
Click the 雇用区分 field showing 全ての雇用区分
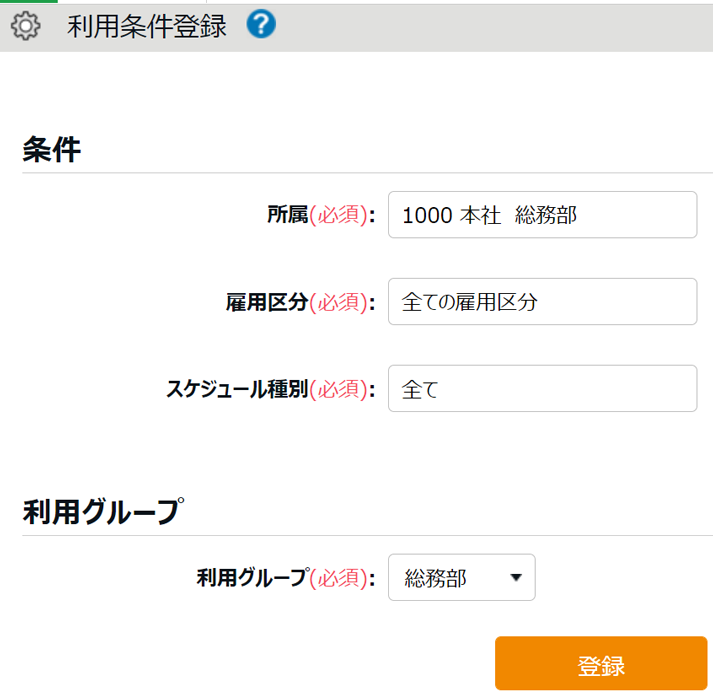pyautogui.click(x=542, y=302)
